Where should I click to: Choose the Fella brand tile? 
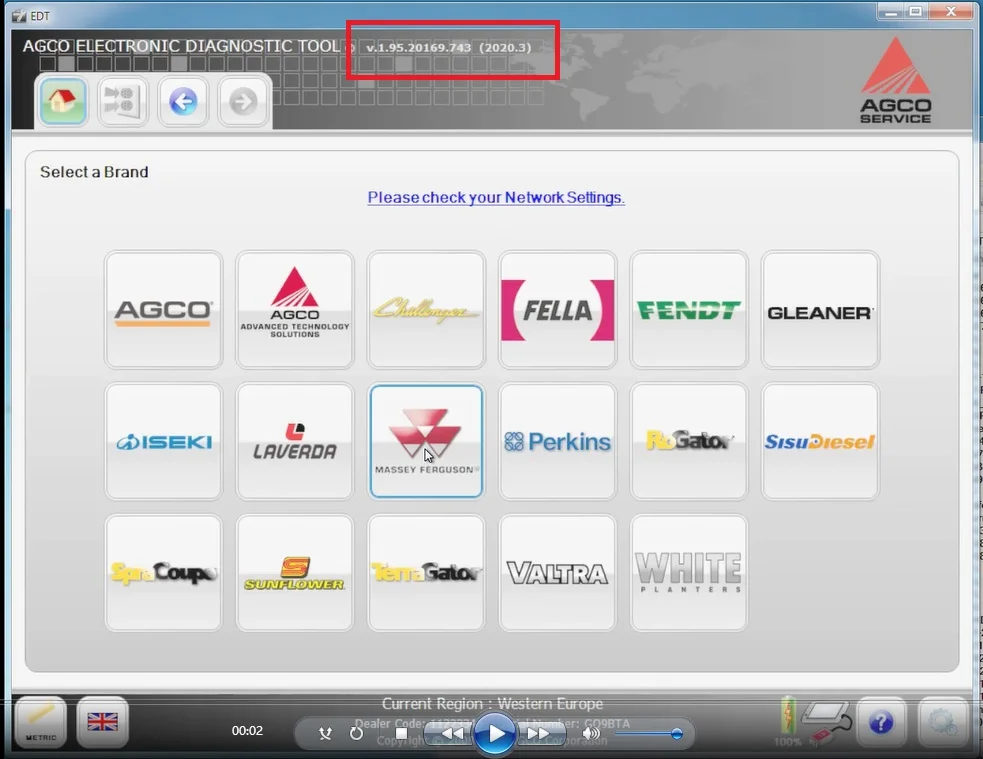pos(557,310)
